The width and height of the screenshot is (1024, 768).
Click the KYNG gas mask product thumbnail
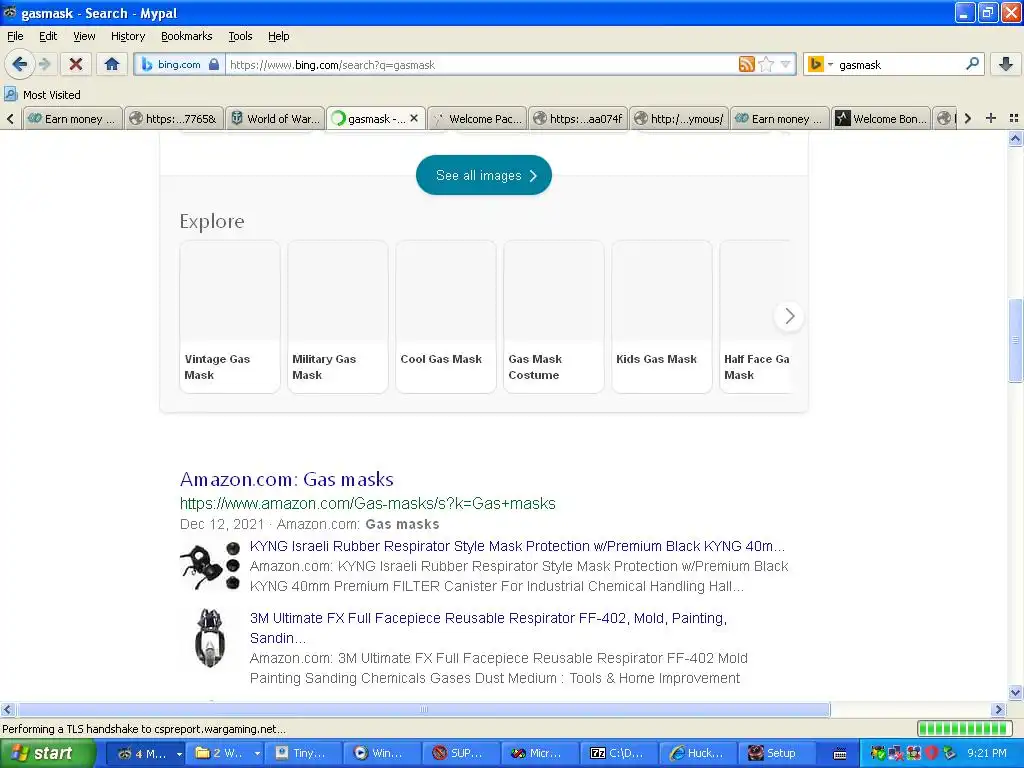point(210,566)
